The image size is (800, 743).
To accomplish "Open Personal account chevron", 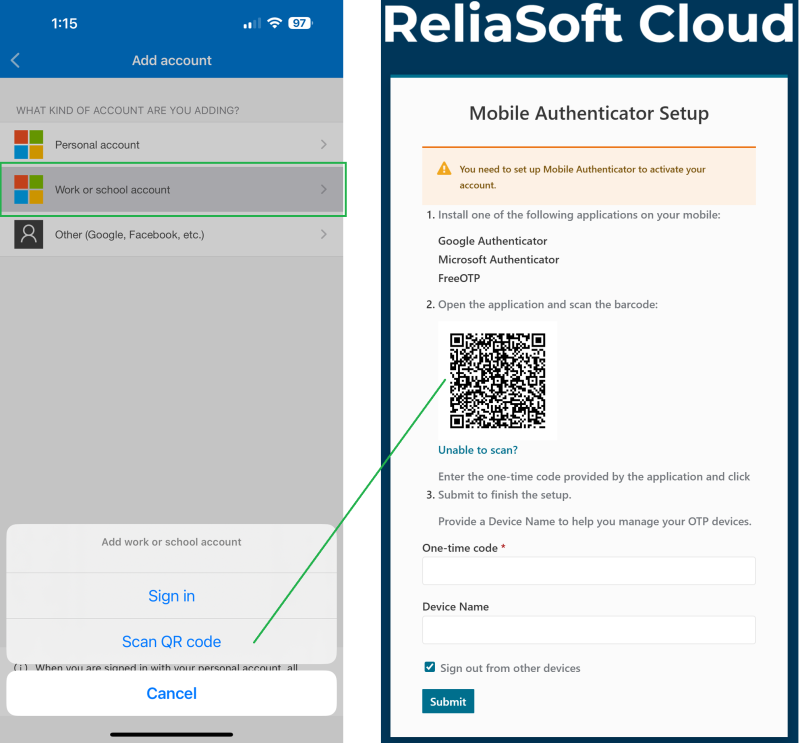I will pos(323,144).
